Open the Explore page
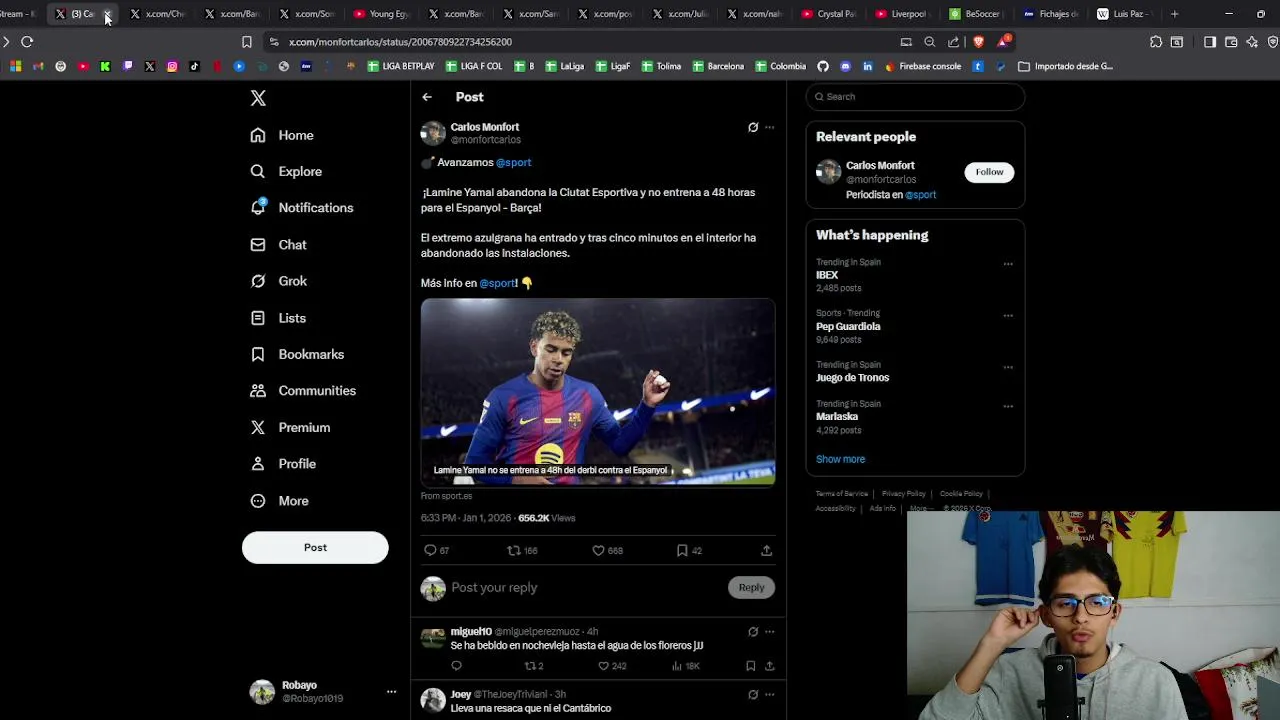This screenshot has height=720, width=1280. (x=286, y=171)
